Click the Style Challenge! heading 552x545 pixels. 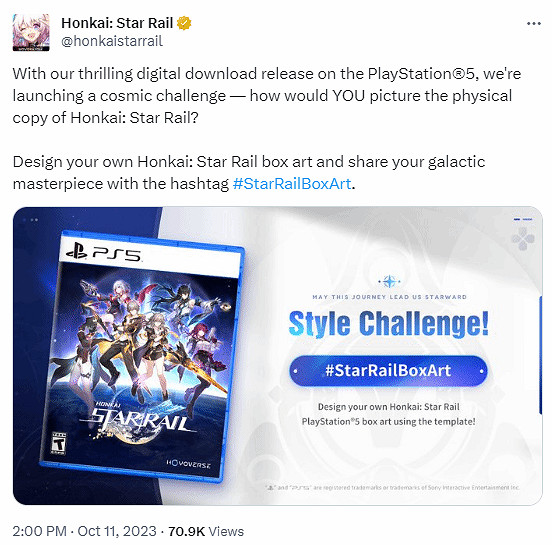click(389, 324)
